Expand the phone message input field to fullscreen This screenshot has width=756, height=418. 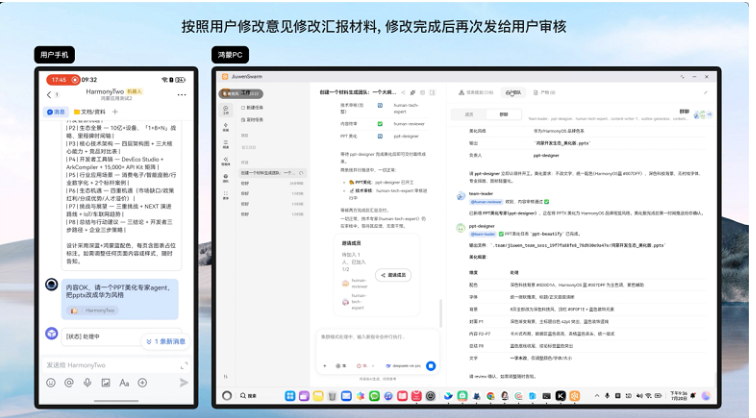point(184,365)
